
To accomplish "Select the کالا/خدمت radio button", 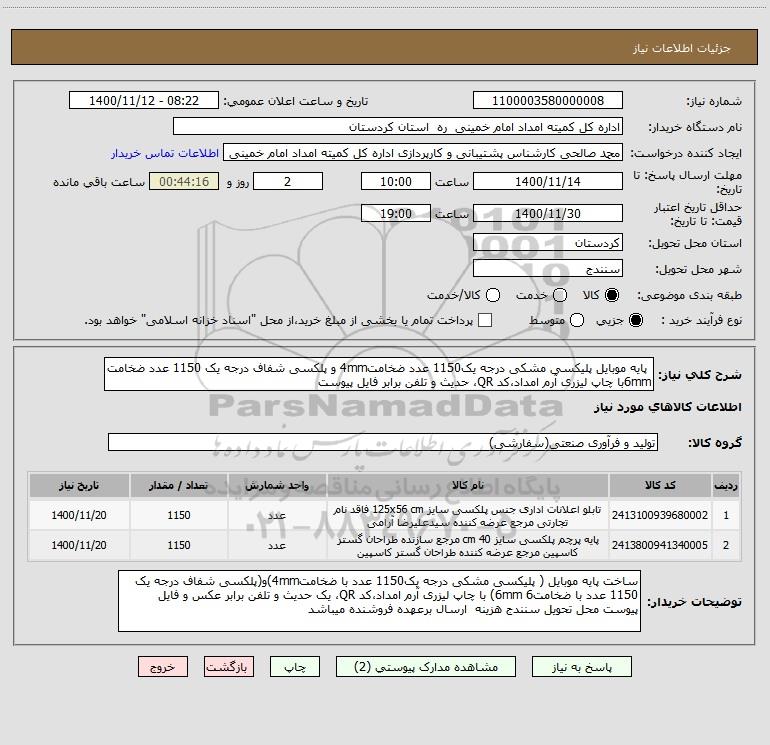I will [x=493, y=295].
